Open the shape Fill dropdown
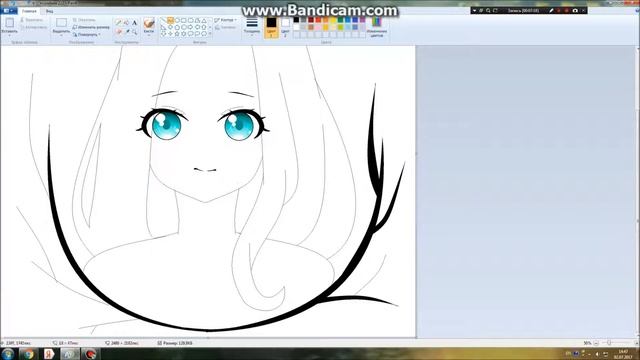The width and height of the screenshot is (640, 360). point(225,27)
